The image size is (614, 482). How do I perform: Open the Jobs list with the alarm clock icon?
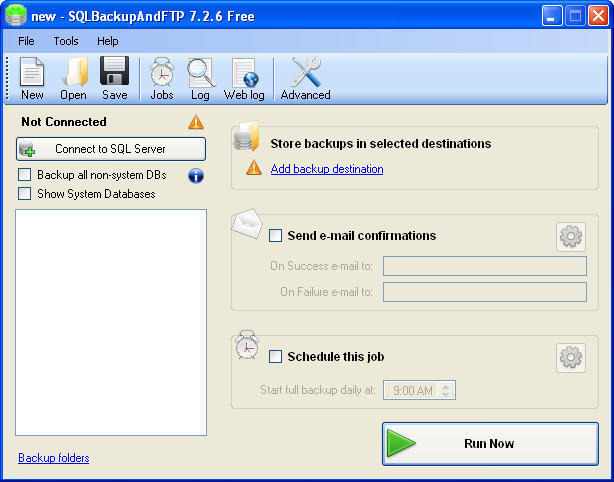pyautogui.click(x=162, y=79)
